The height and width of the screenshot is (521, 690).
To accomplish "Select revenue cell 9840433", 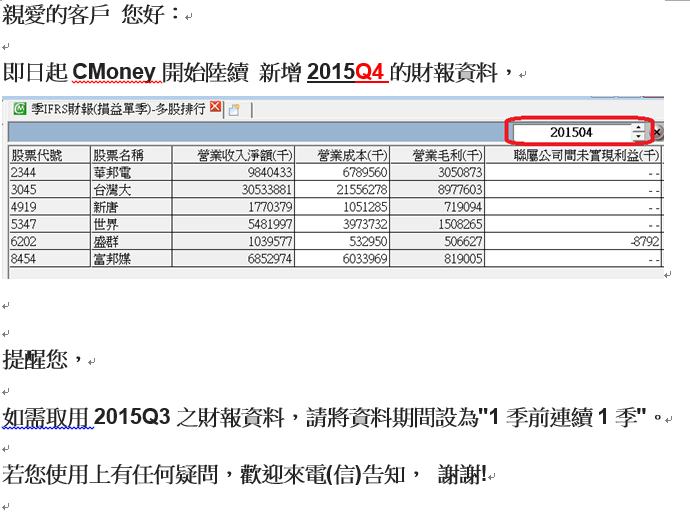I will point(233,172).
